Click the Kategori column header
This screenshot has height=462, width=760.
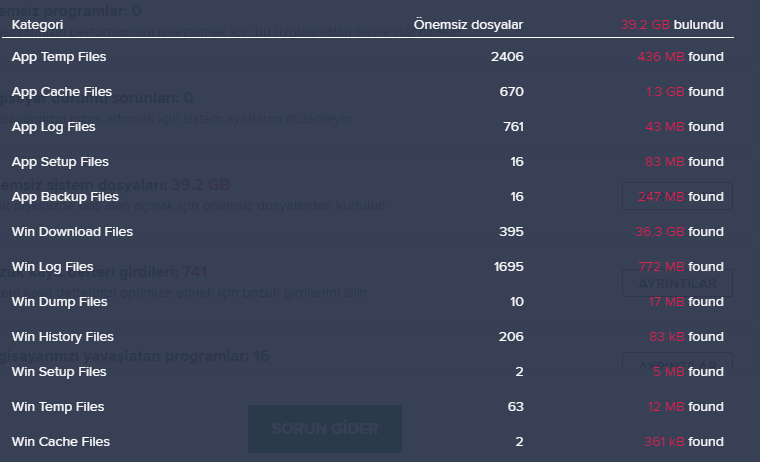[37, 23]
